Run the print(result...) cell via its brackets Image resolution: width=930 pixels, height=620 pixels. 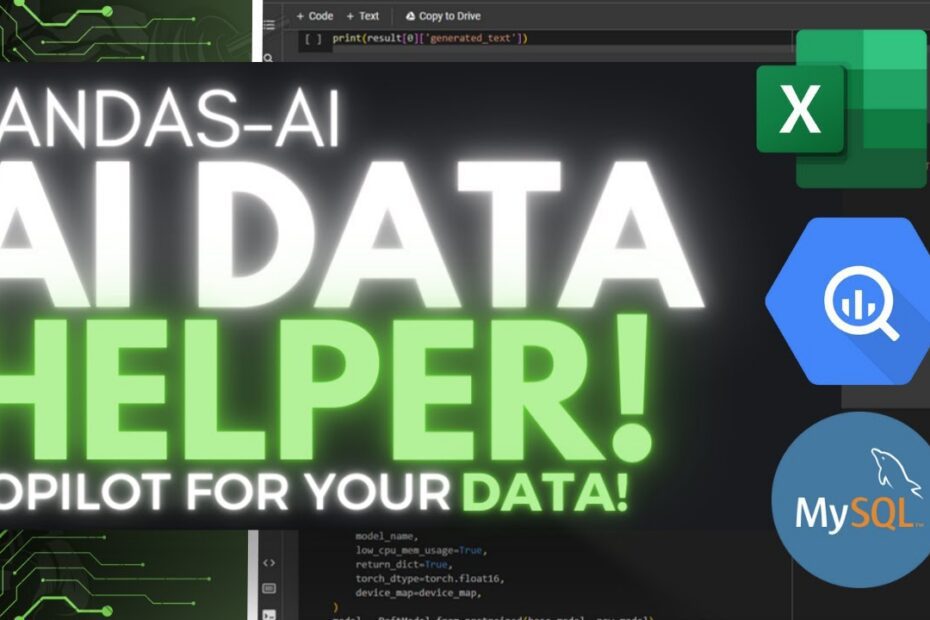point(313,39)
